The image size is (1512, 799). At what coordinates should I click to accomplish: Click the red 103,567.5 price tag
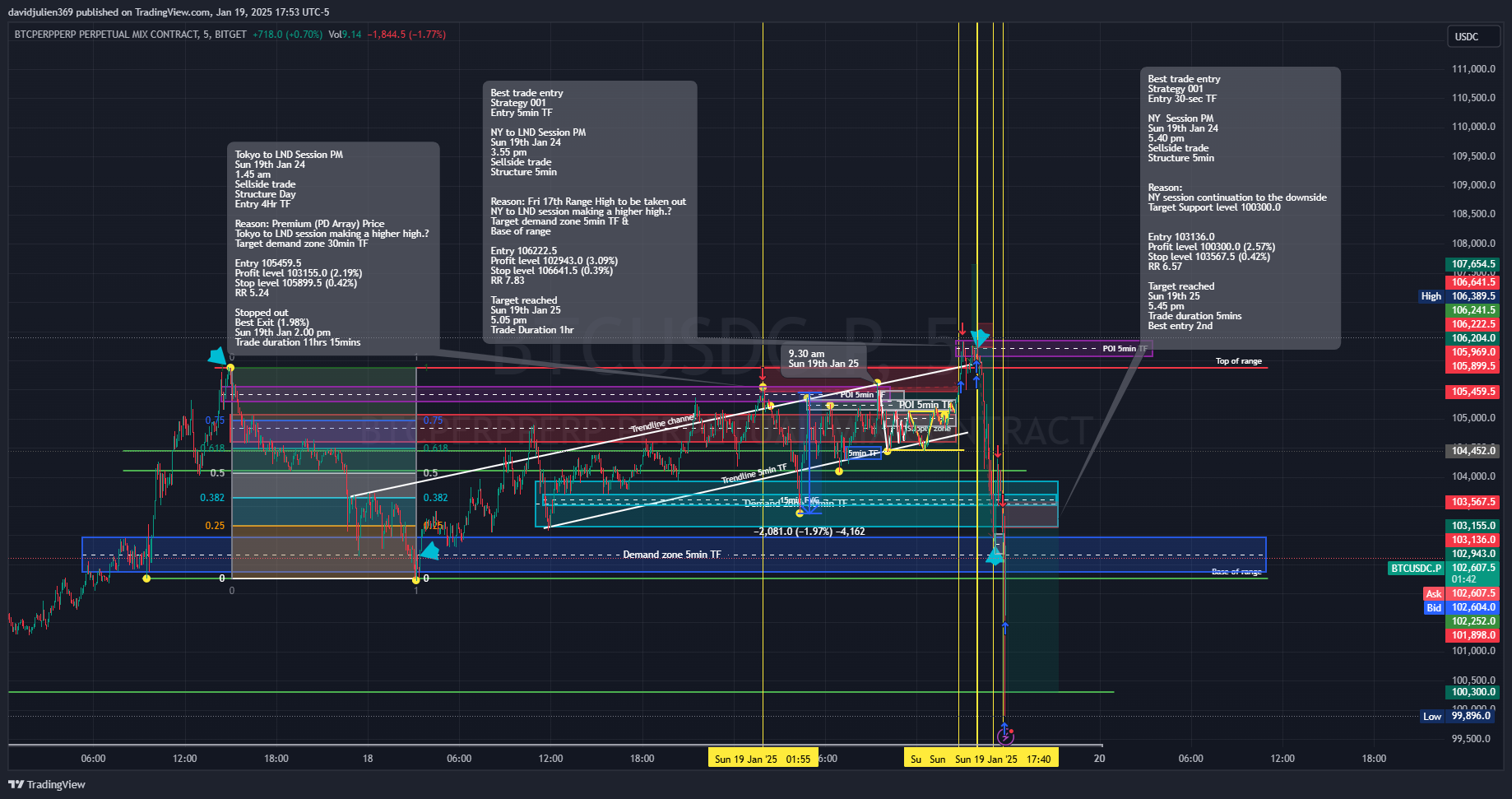click(1473, 502)
